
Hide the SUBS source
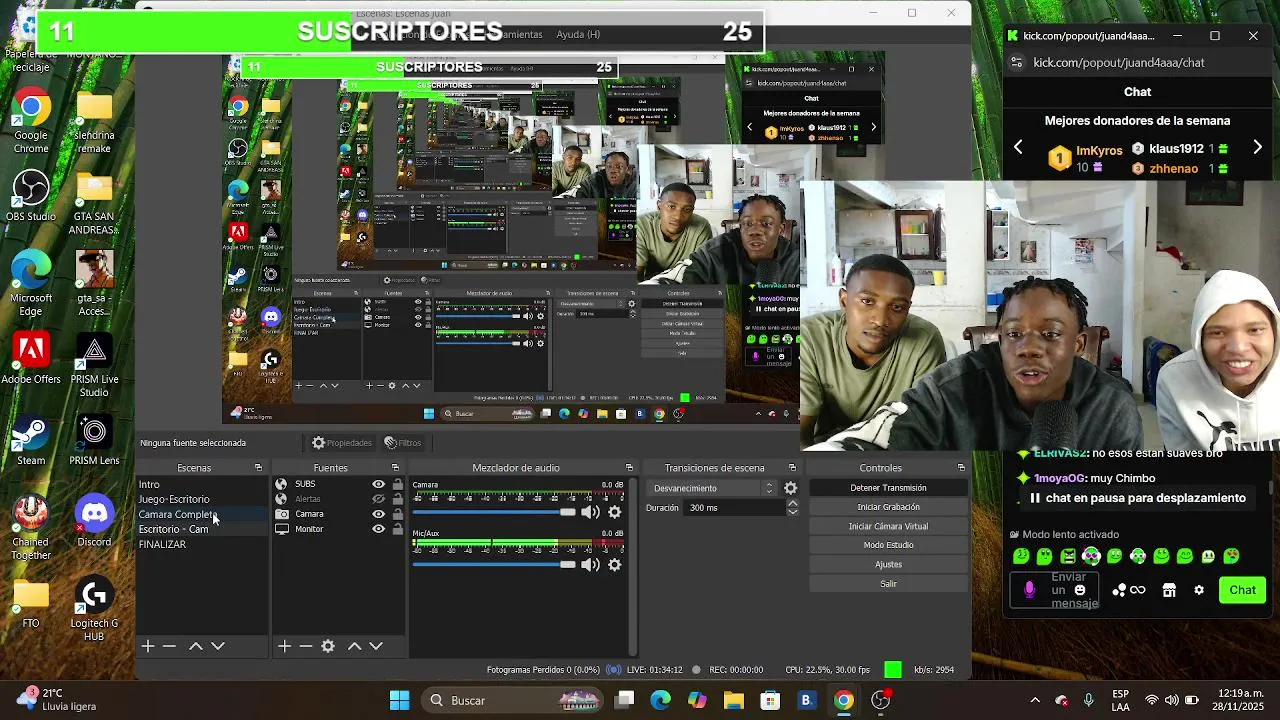click(378, 484)
